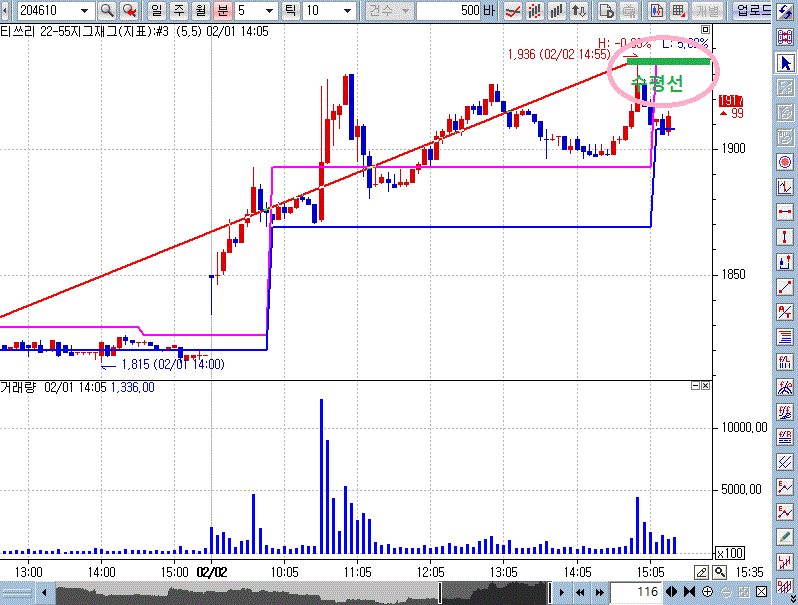Switch chart period to weekly (주)
The height and width of the screenshot is (605, 798).
pos(178,11)
